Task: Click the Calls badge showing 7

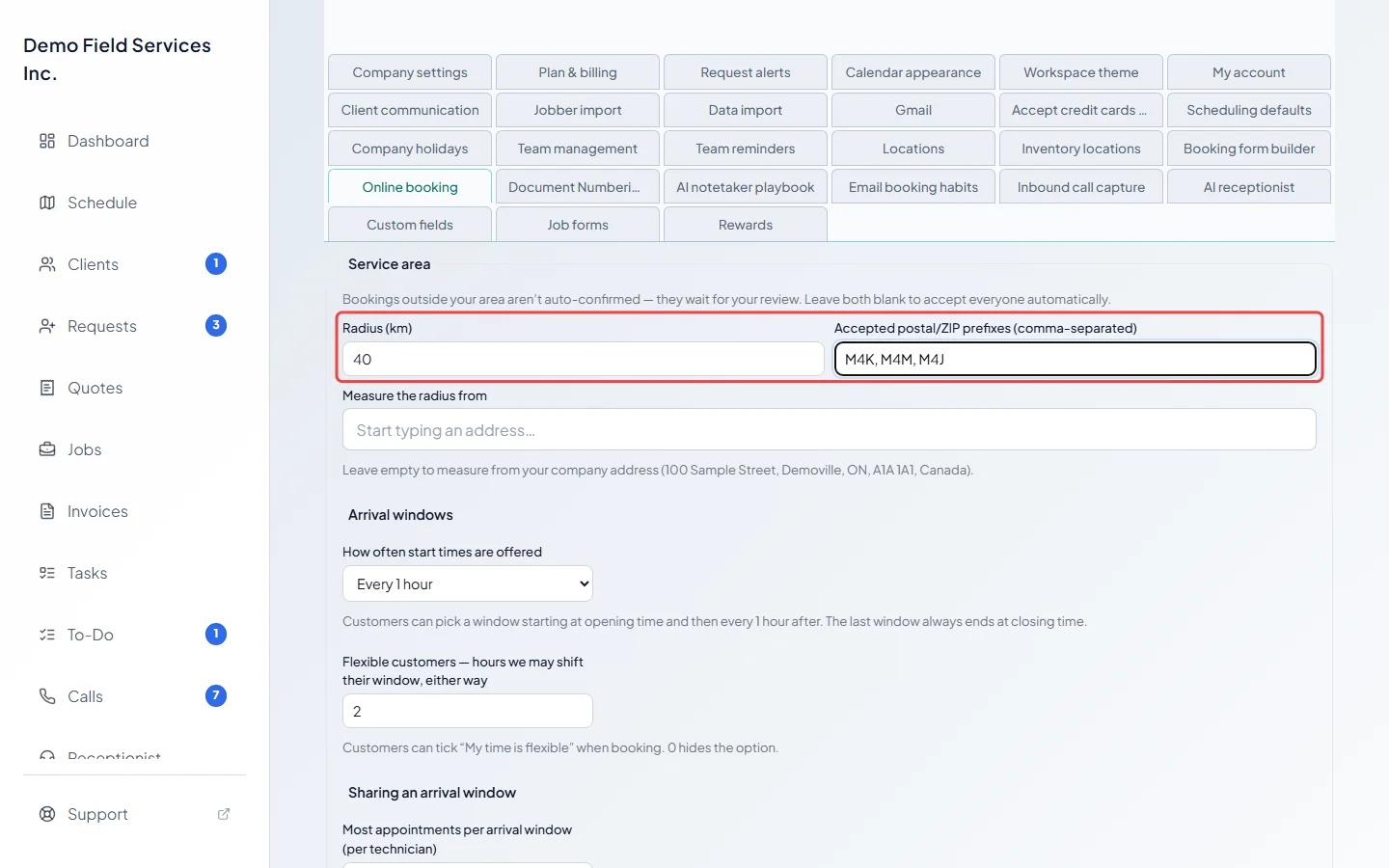Action: (x=216, y=695)
